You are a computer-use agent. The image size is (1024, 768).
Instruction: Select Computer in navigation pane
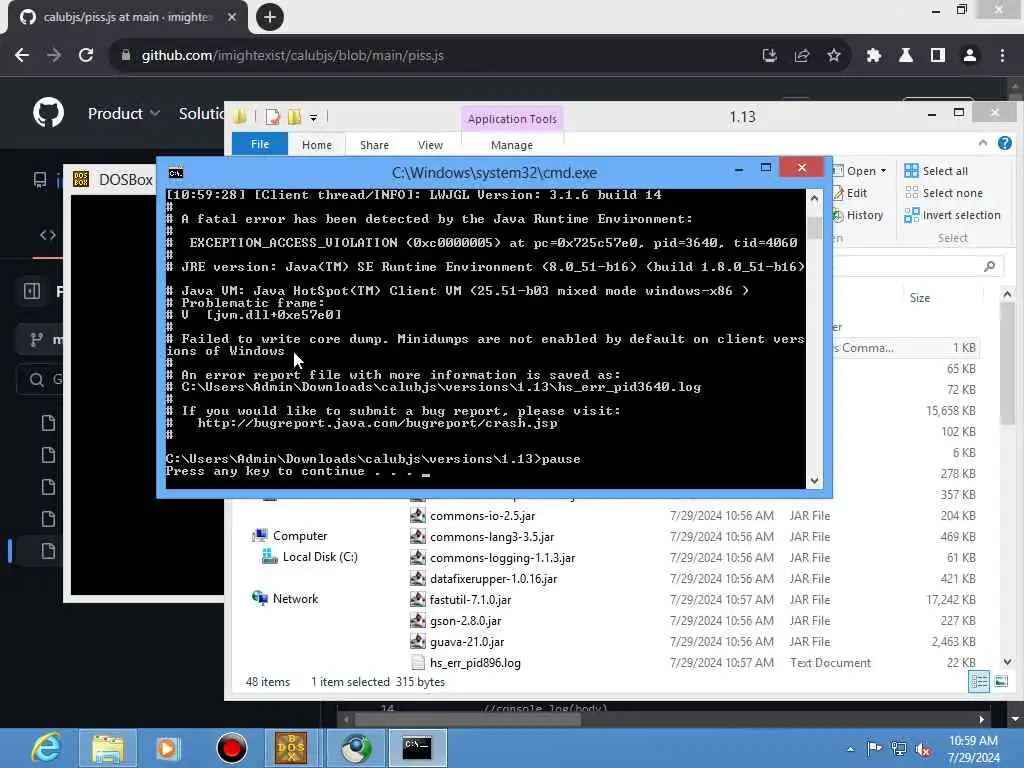(289, 536)
